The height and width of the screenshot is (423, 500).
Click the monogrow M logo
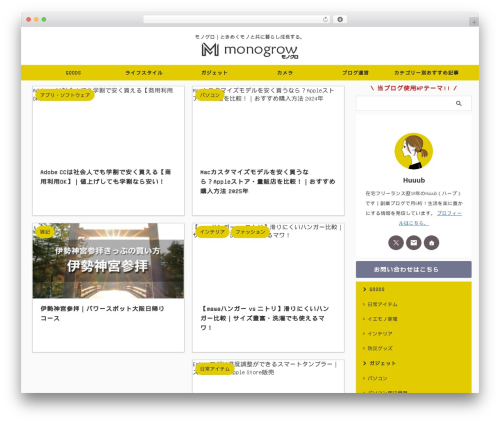point(210,50)
